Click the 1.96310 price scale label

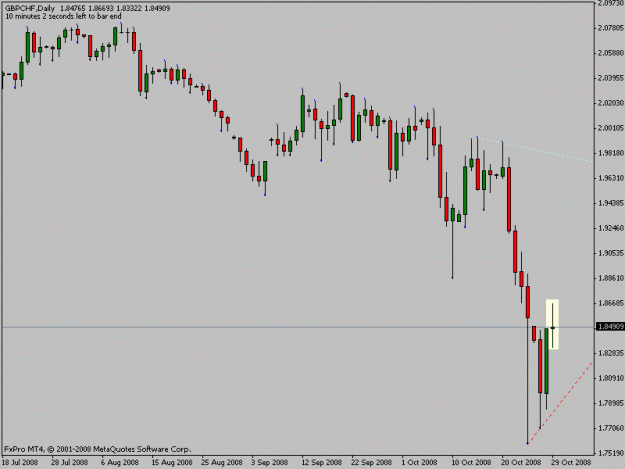click(611, 178)
